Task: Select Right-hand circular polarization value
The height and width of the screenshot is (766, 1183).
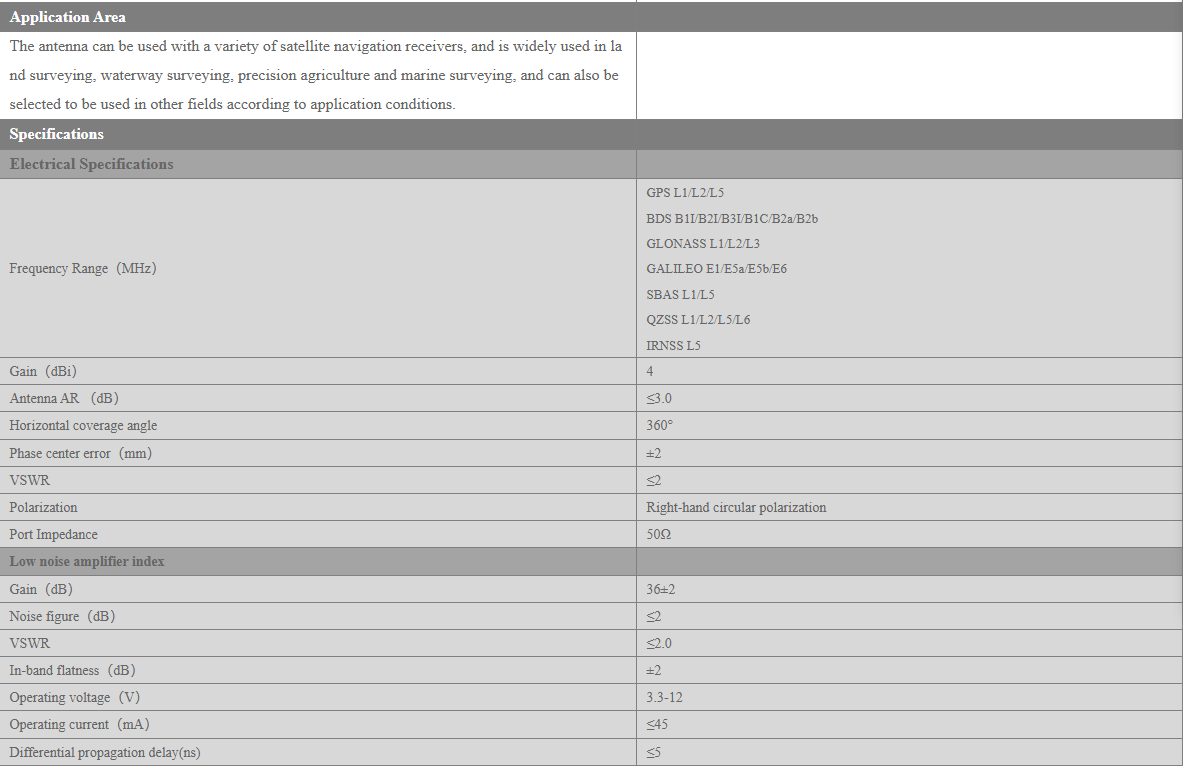Action: [736, 508]
